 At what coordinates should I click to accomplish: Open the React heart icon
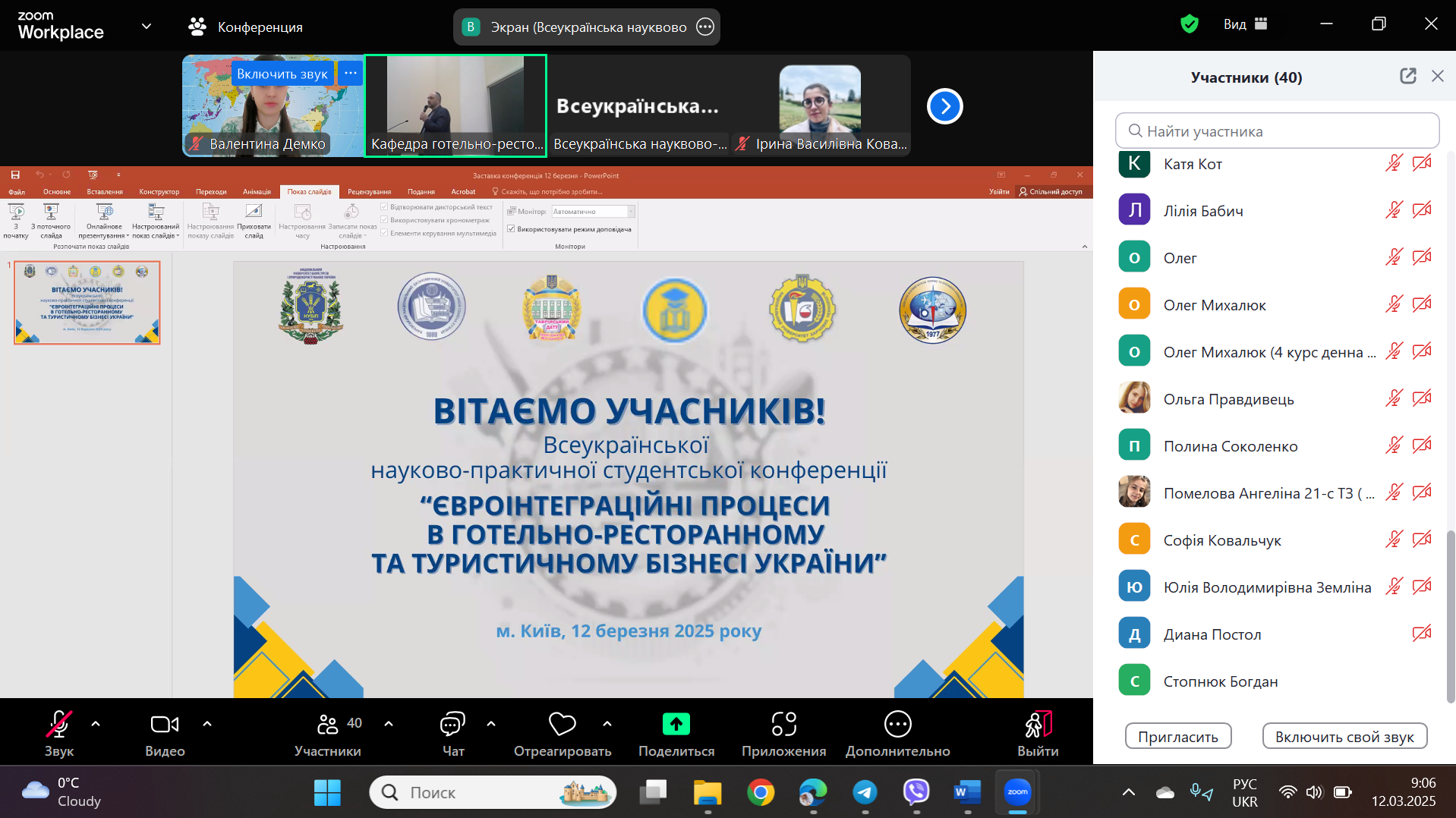pos(563,725)
